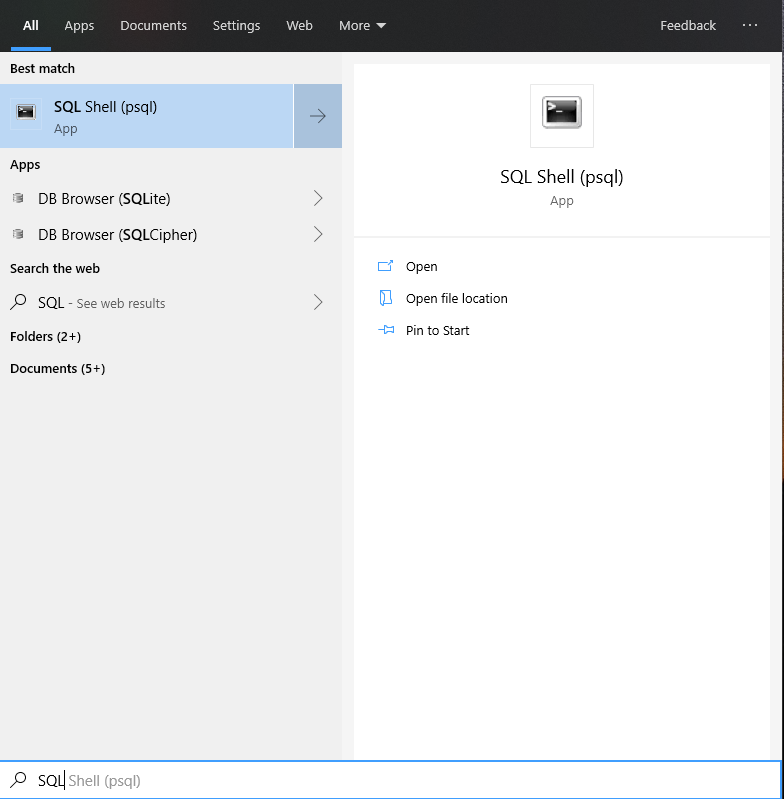Expand SQL web results chevron

click(318, 303)
